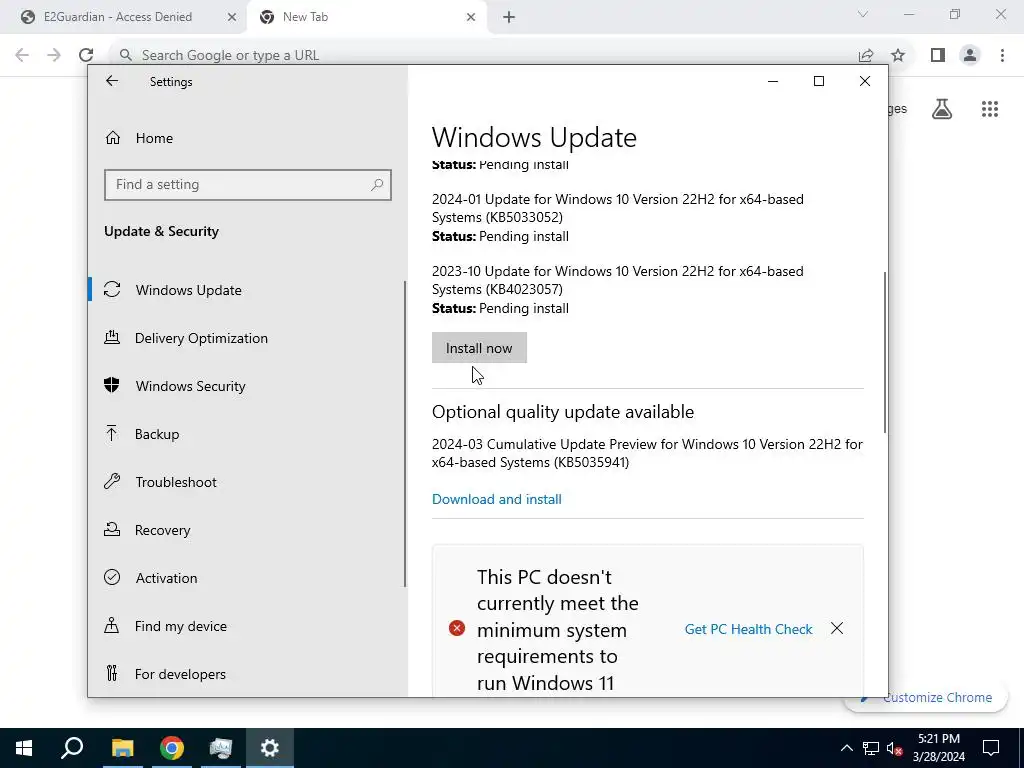Screen dimensions: 1024x768
Task: Toggle Chrome side panel icon
Action: [x=938, y=56]
